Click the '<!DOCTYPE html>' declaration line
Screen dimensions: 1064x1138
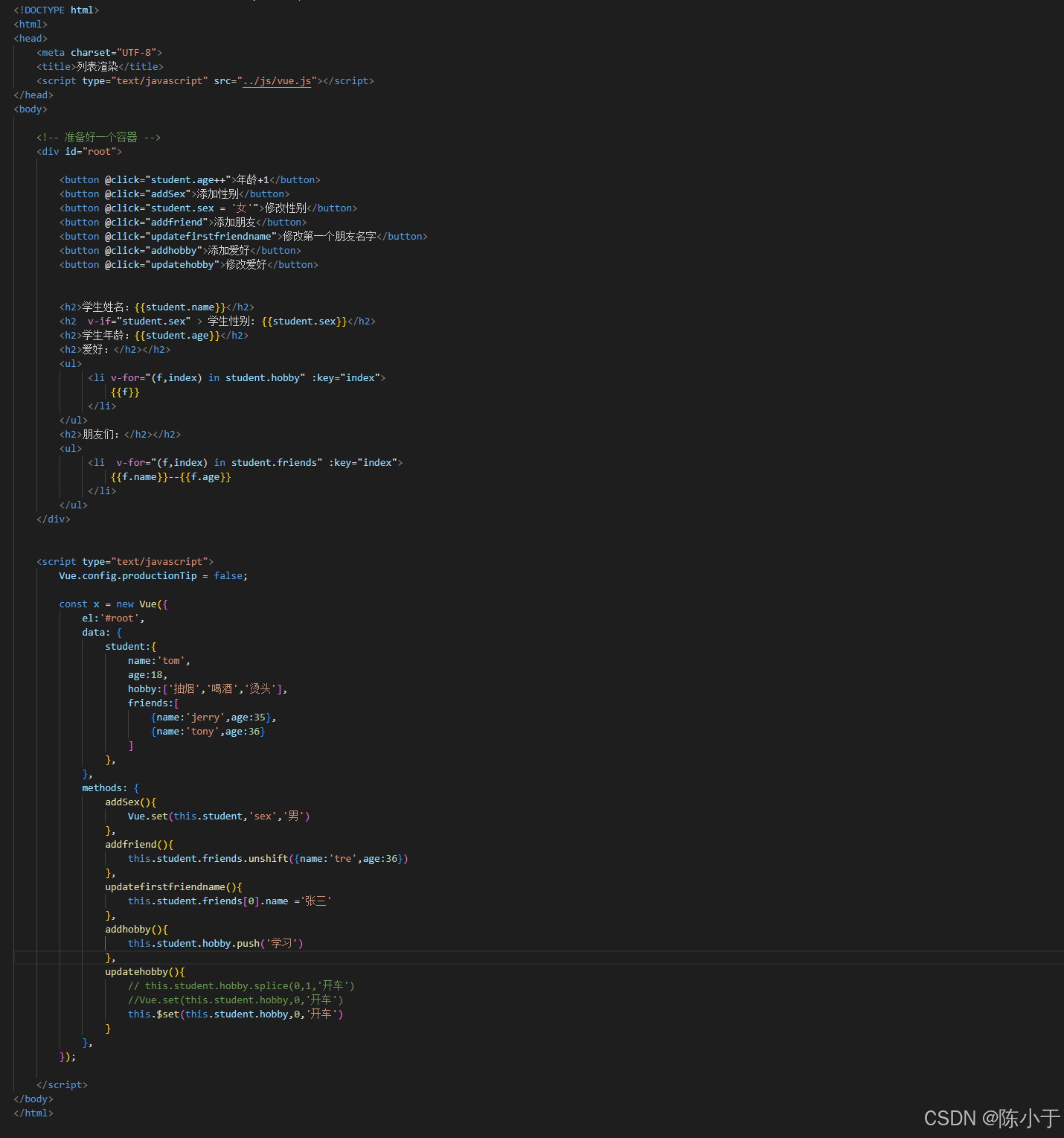click(x=56, y=10)
